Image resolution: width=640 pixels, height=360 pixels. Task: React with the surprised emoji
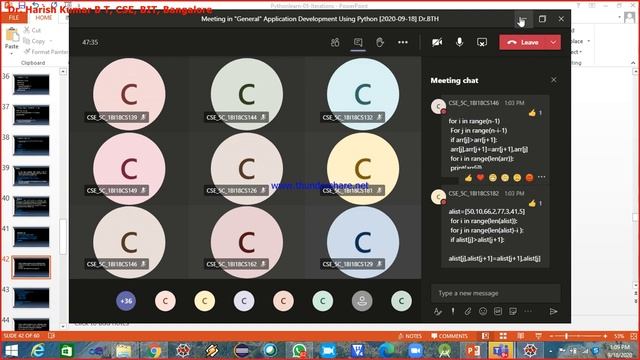[x=505, y=178]
